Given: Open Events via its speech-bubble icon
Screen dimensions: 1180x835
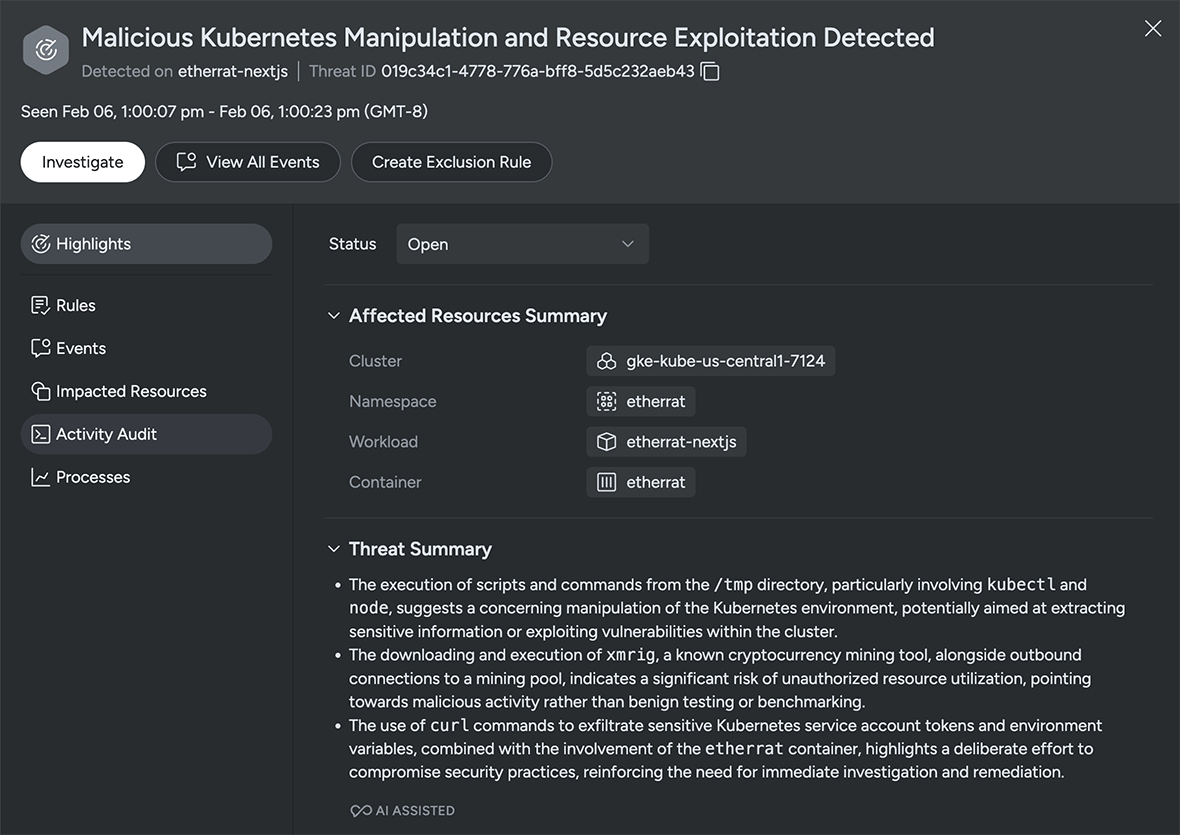Looking at the screenshot, I should tap(40, 348).
